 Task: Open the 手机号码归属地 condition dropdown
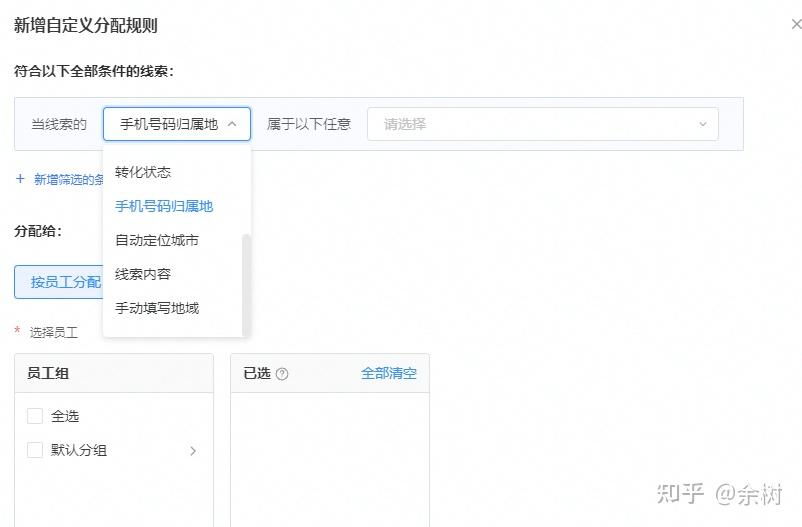176,124
